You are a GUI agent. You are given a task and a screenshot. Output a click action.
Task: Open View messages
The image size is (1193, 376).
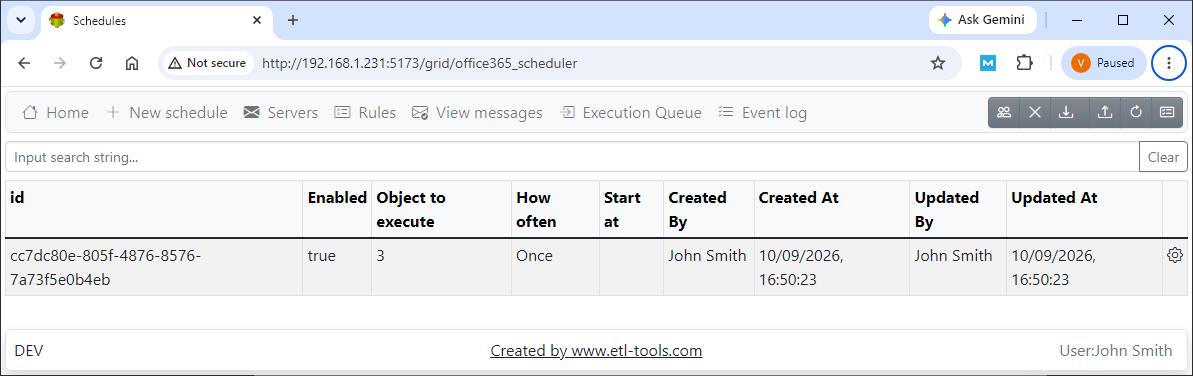(x=477, y=113)
